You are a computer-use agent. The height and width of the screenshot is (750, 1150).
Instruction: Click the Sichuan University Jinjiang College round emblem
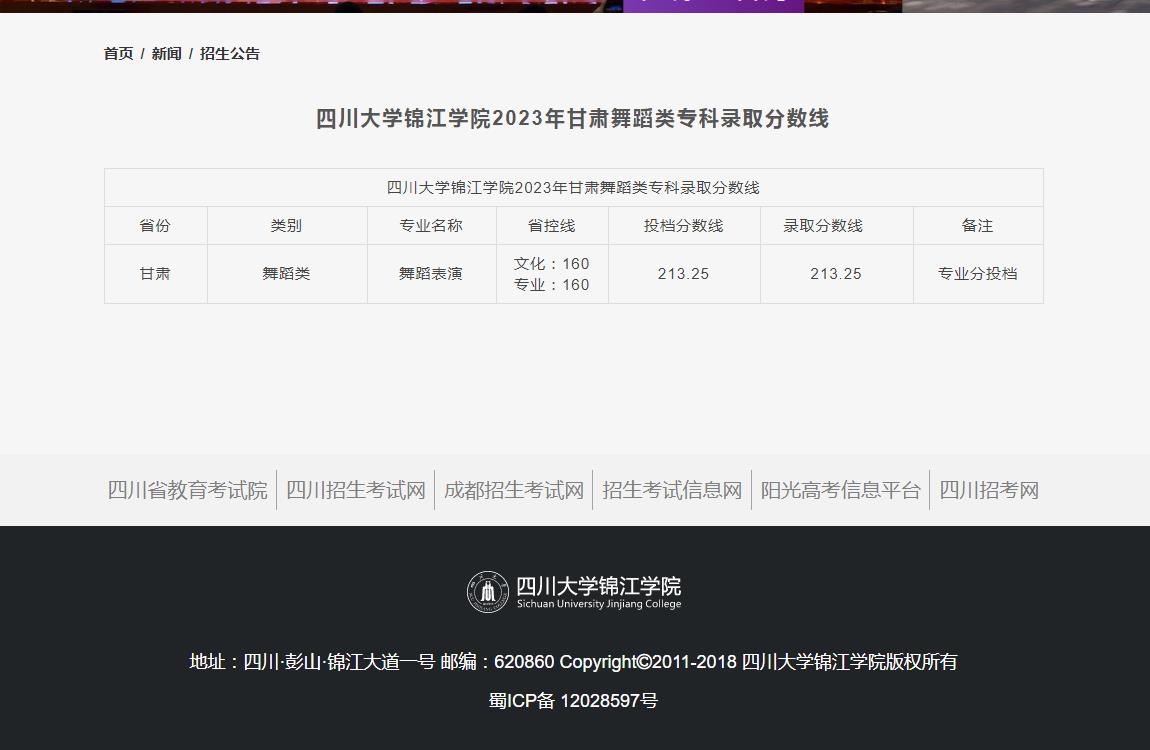tap(488, 592)
